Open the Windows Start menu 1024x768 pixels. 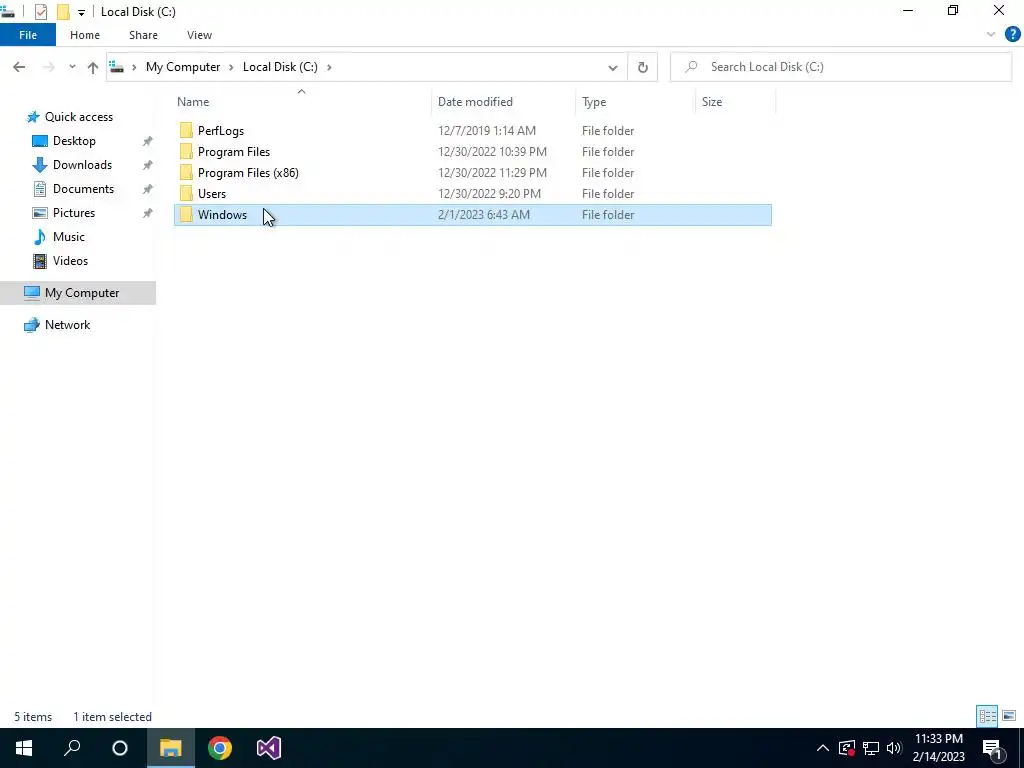tap(24, 748)
